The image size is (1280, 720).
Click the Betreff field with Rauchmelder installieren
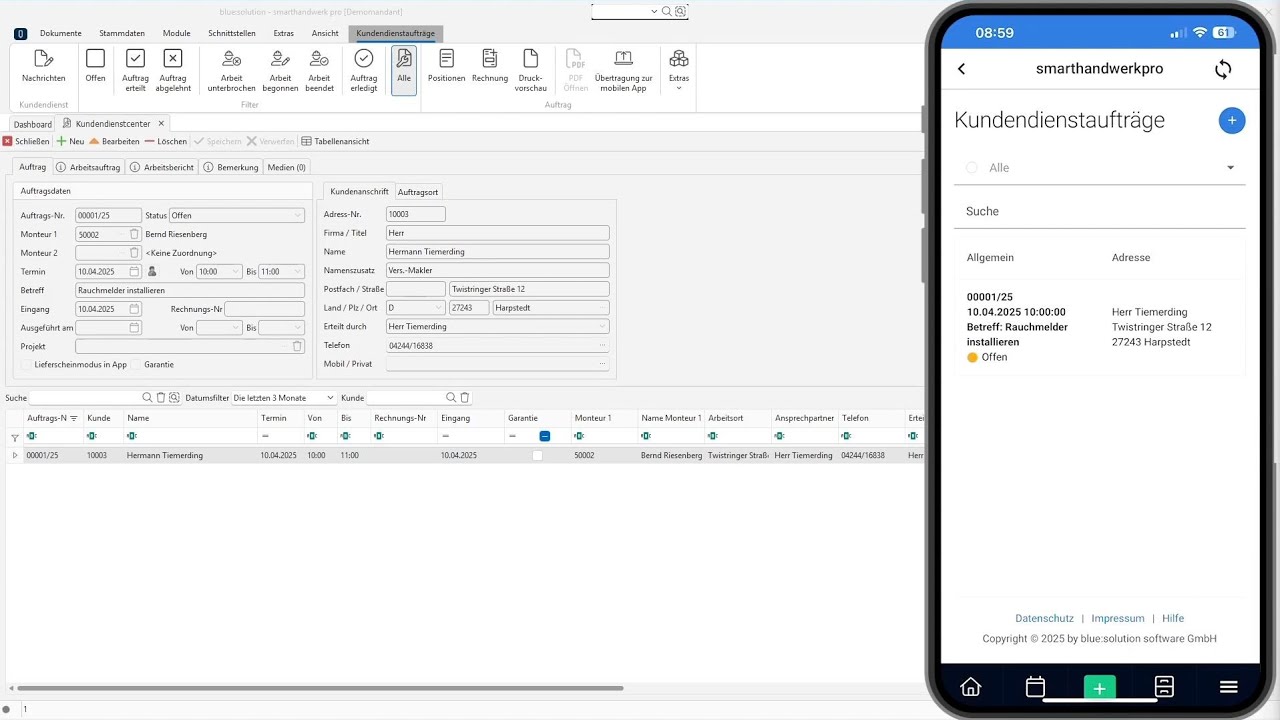[x=190, y=290]
